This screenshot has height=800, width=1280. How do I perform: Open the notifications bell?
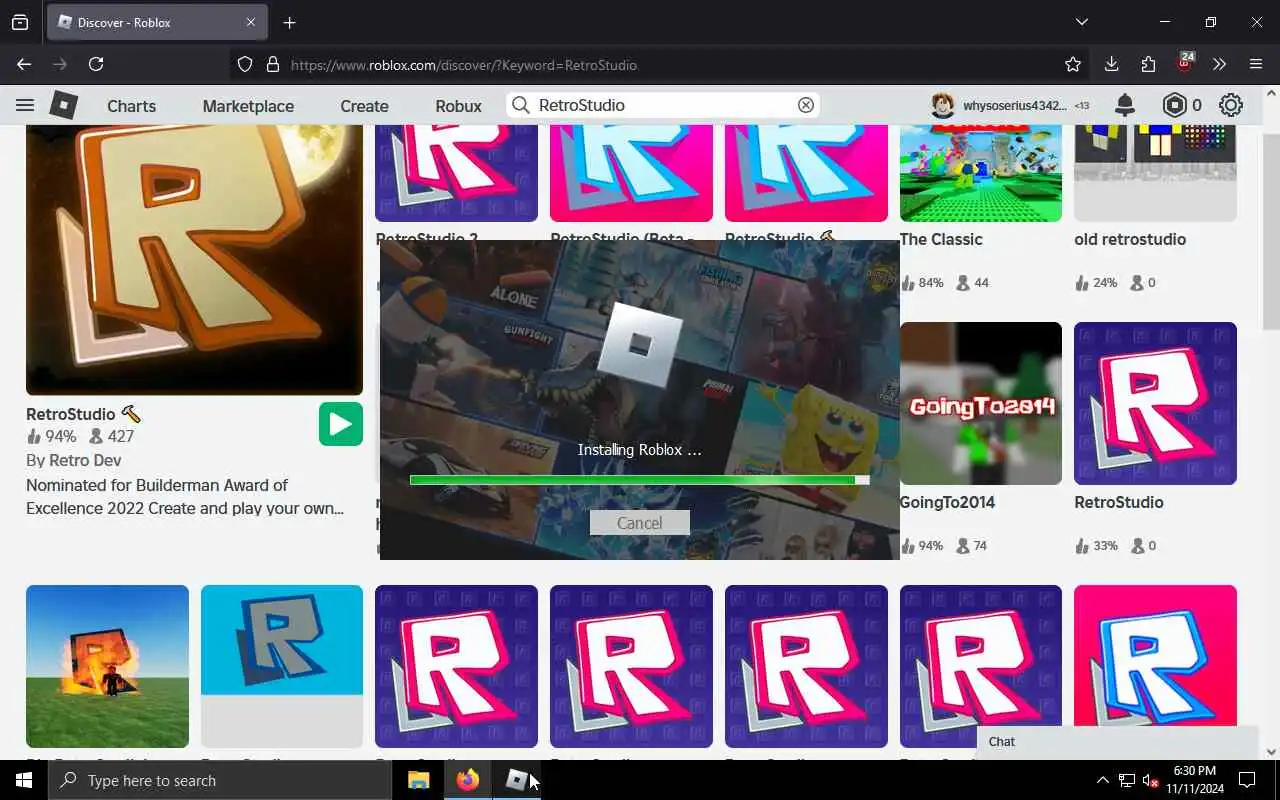click(x=1125, y=105)
